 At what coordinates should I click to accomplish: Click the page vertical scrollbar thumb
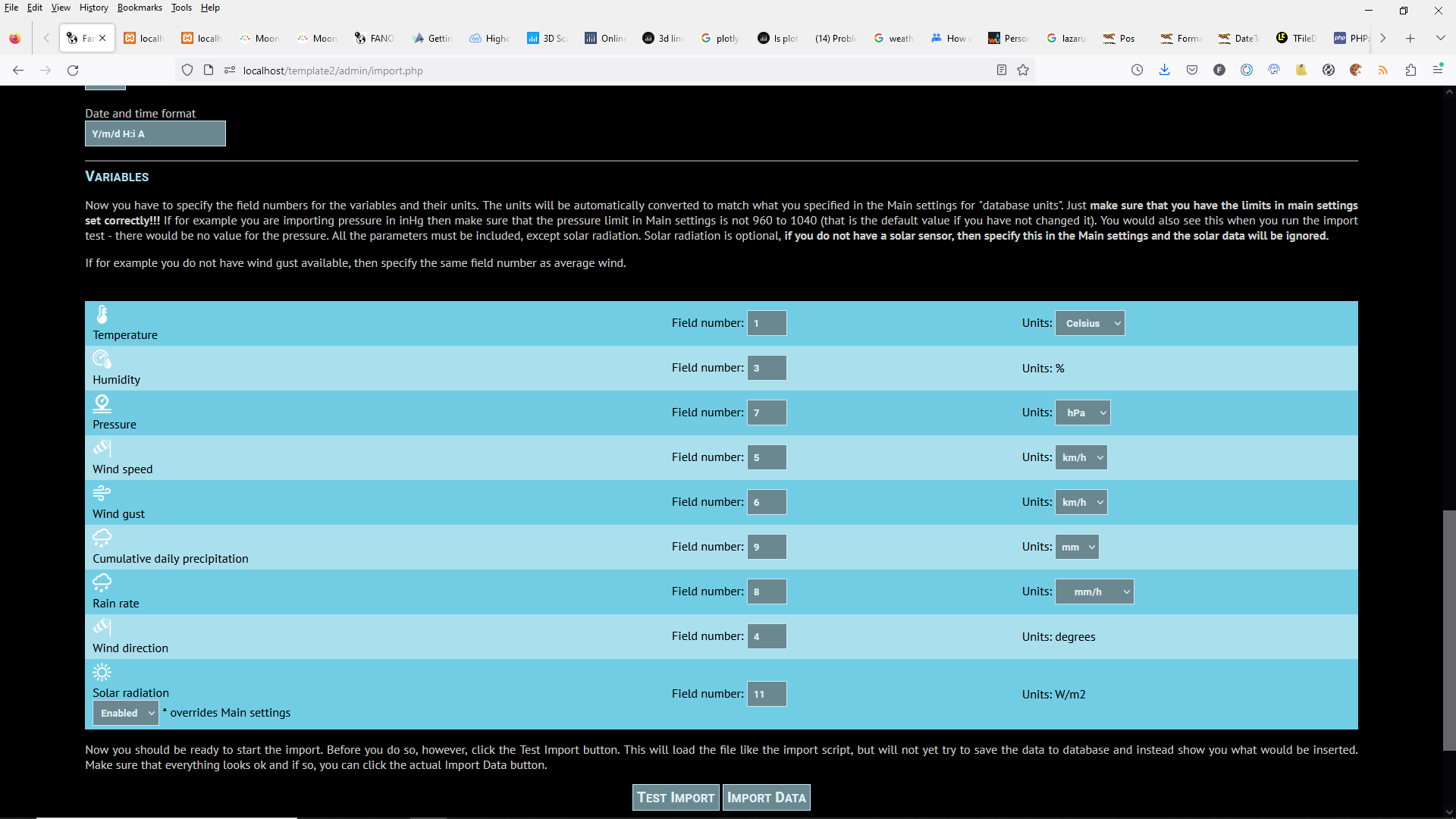point(1448,629)
